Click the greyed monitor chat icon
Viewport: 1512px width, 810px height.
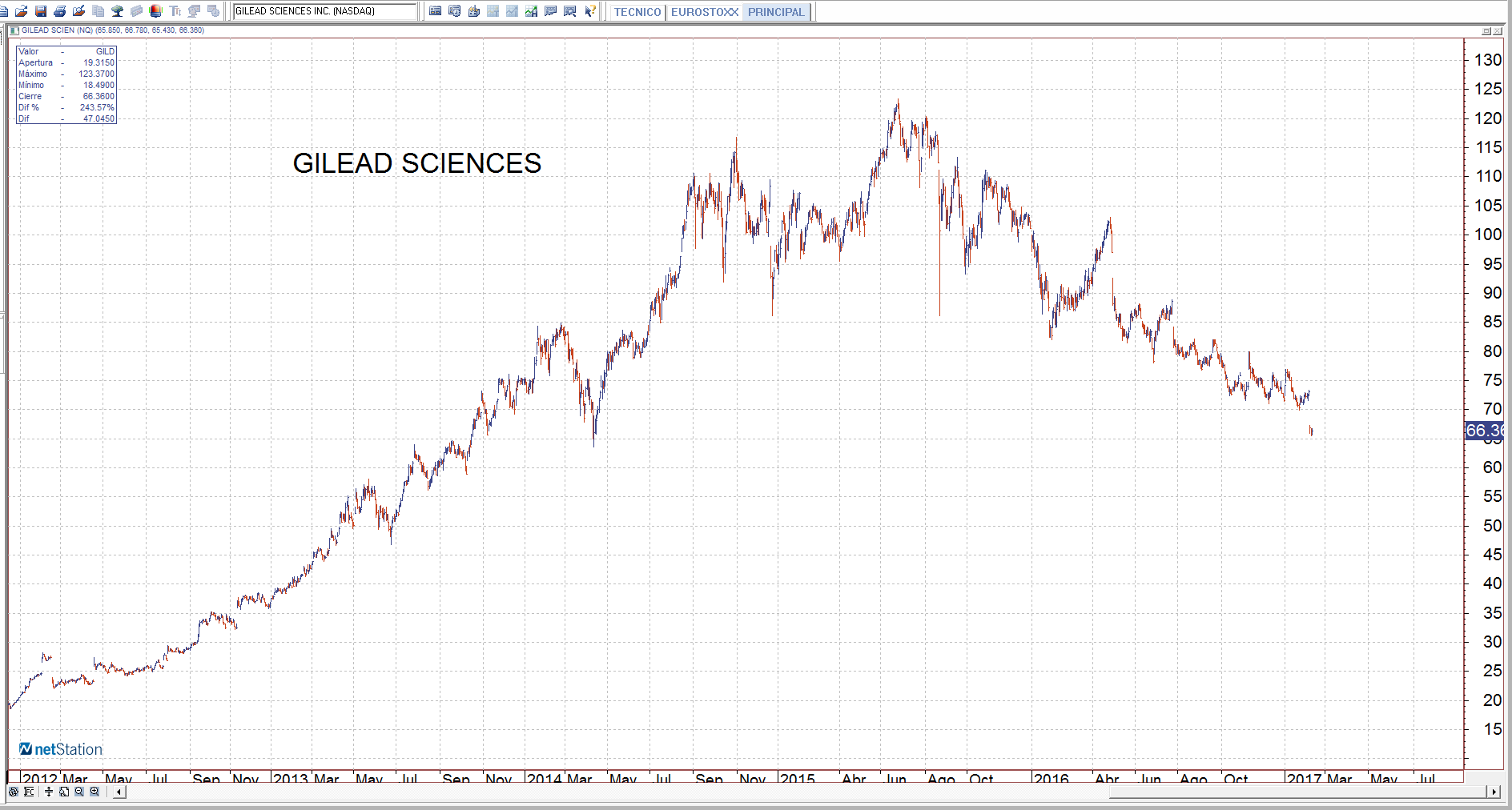tap(195, 11)
